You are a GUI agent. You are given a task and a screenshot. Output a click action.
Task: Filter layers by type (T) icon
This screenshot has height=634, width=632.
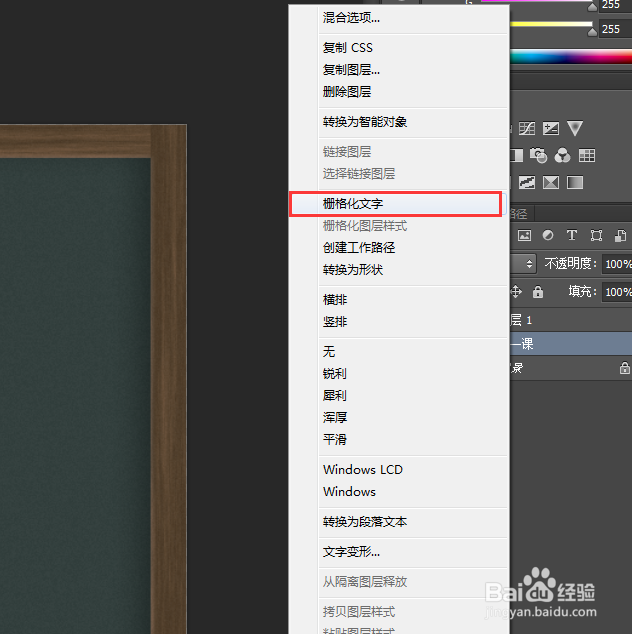(x=572, y=235)
